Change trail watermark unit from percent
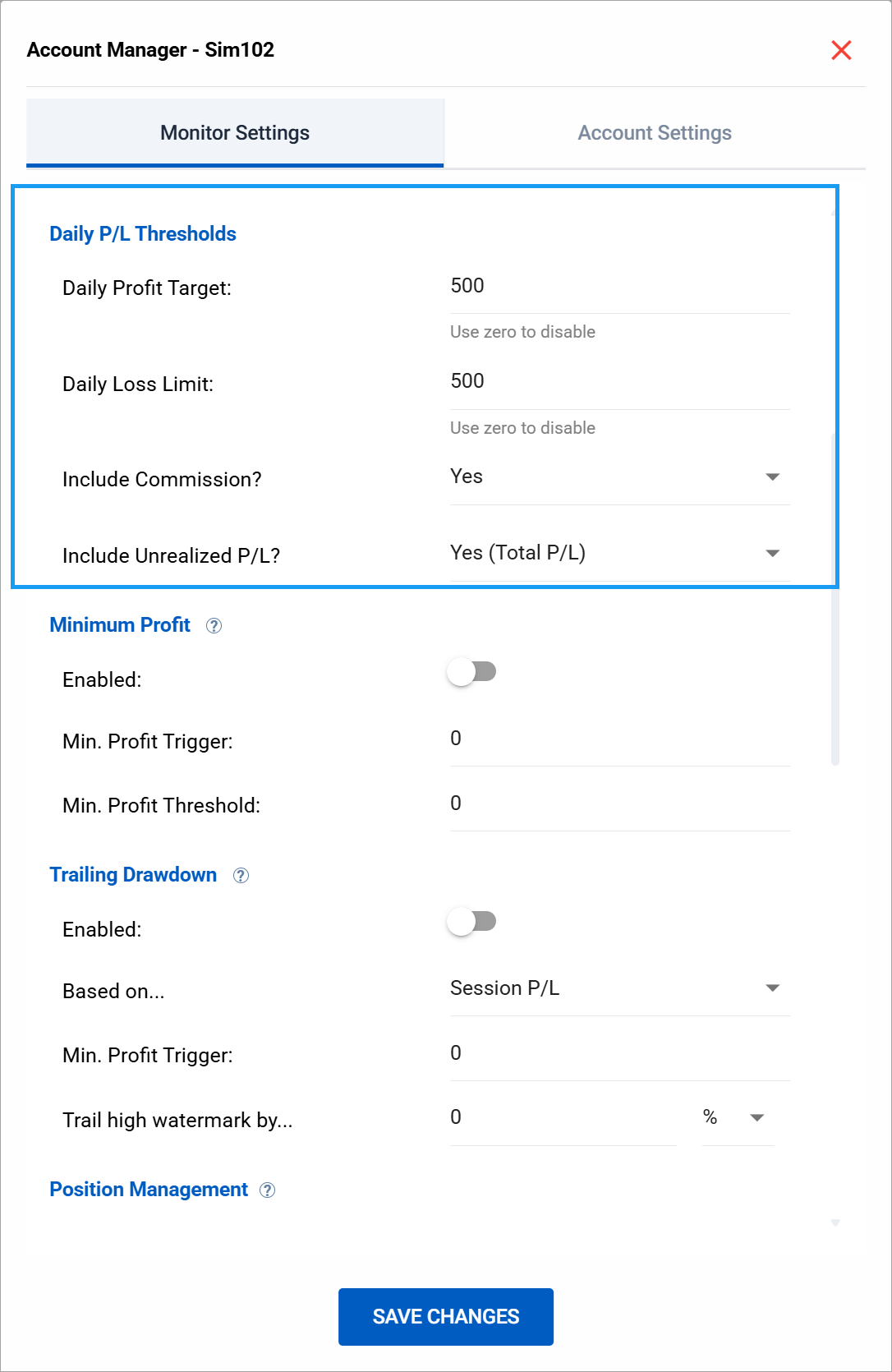The height and width of the screenshot is (1372, 892). (x=737, y=1118)
